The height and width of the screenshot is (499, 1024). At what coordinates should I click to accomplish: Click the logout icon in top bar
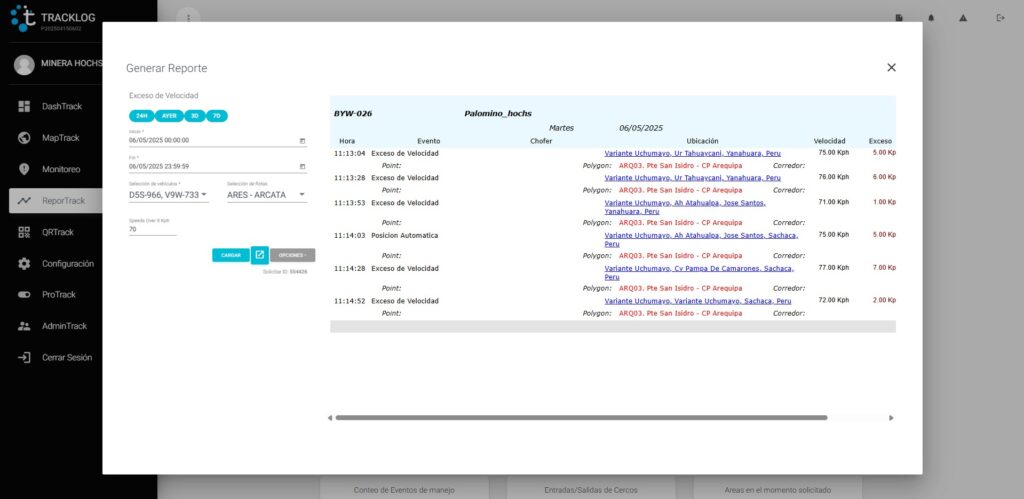[x=1000, y=18]
